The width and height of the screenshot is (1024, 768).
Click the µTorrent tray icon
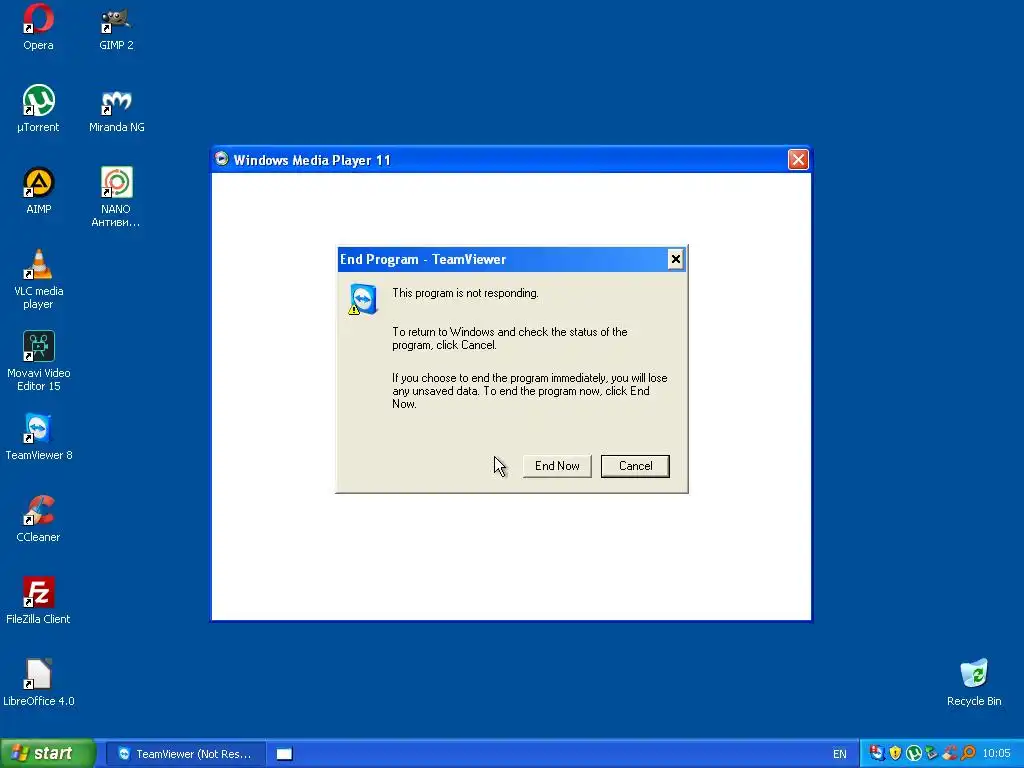click(x=914, y=753)
